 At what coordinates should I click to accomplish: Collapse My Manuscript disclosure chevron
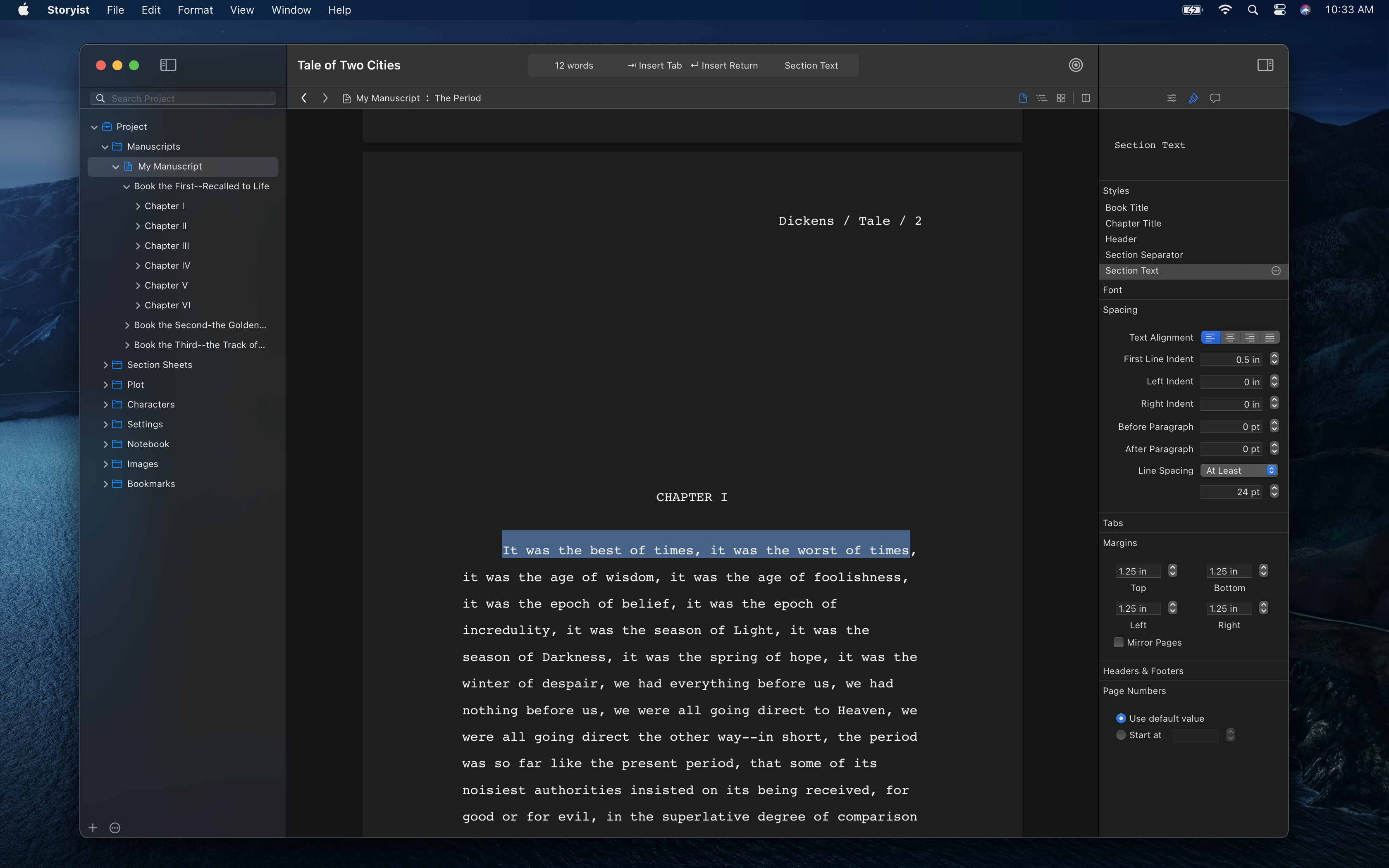point(116,167)
